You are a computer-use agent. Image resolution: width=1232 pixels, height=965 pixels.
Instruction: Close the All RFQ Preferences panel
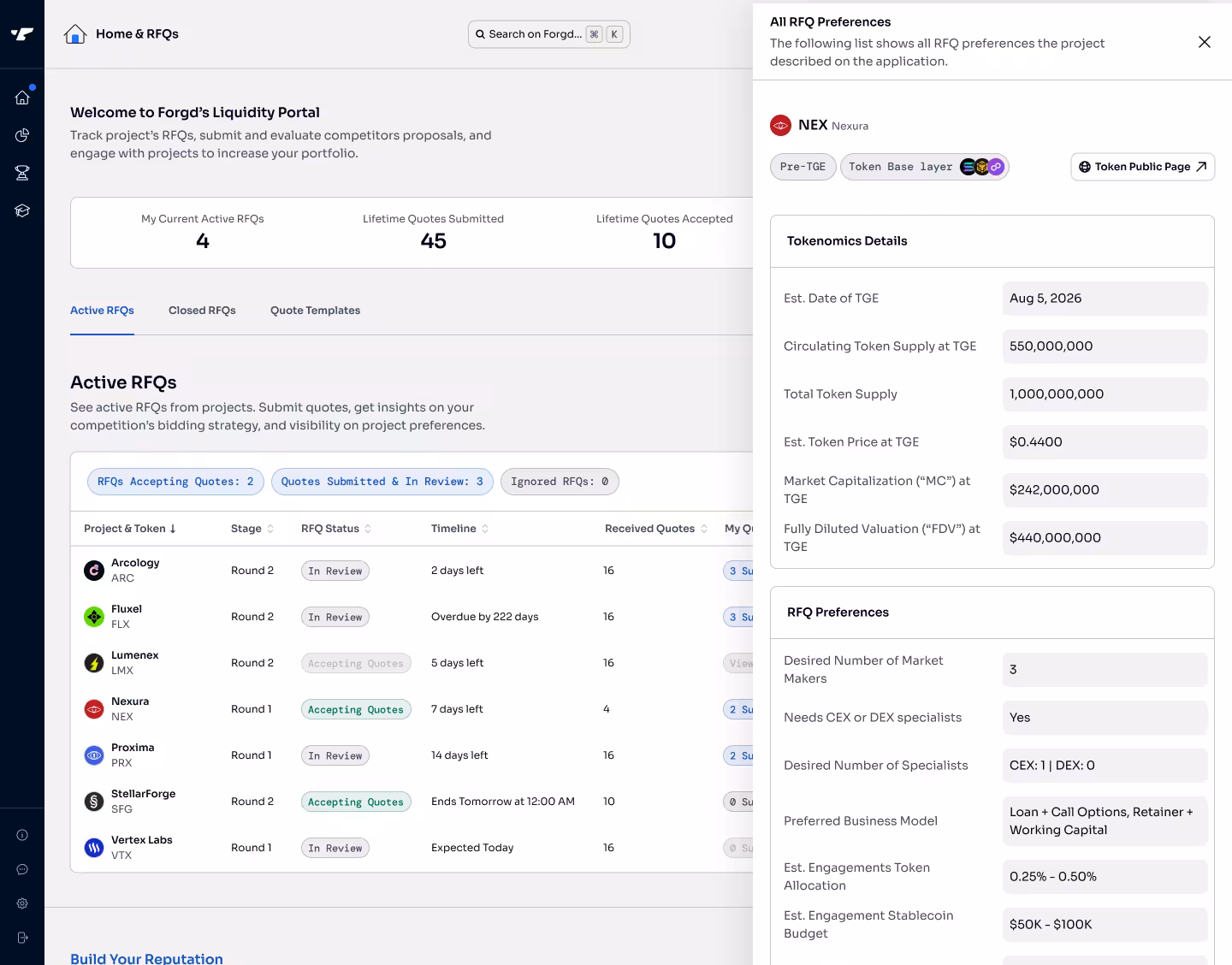pyautogui.click(x=1205, y=42)
